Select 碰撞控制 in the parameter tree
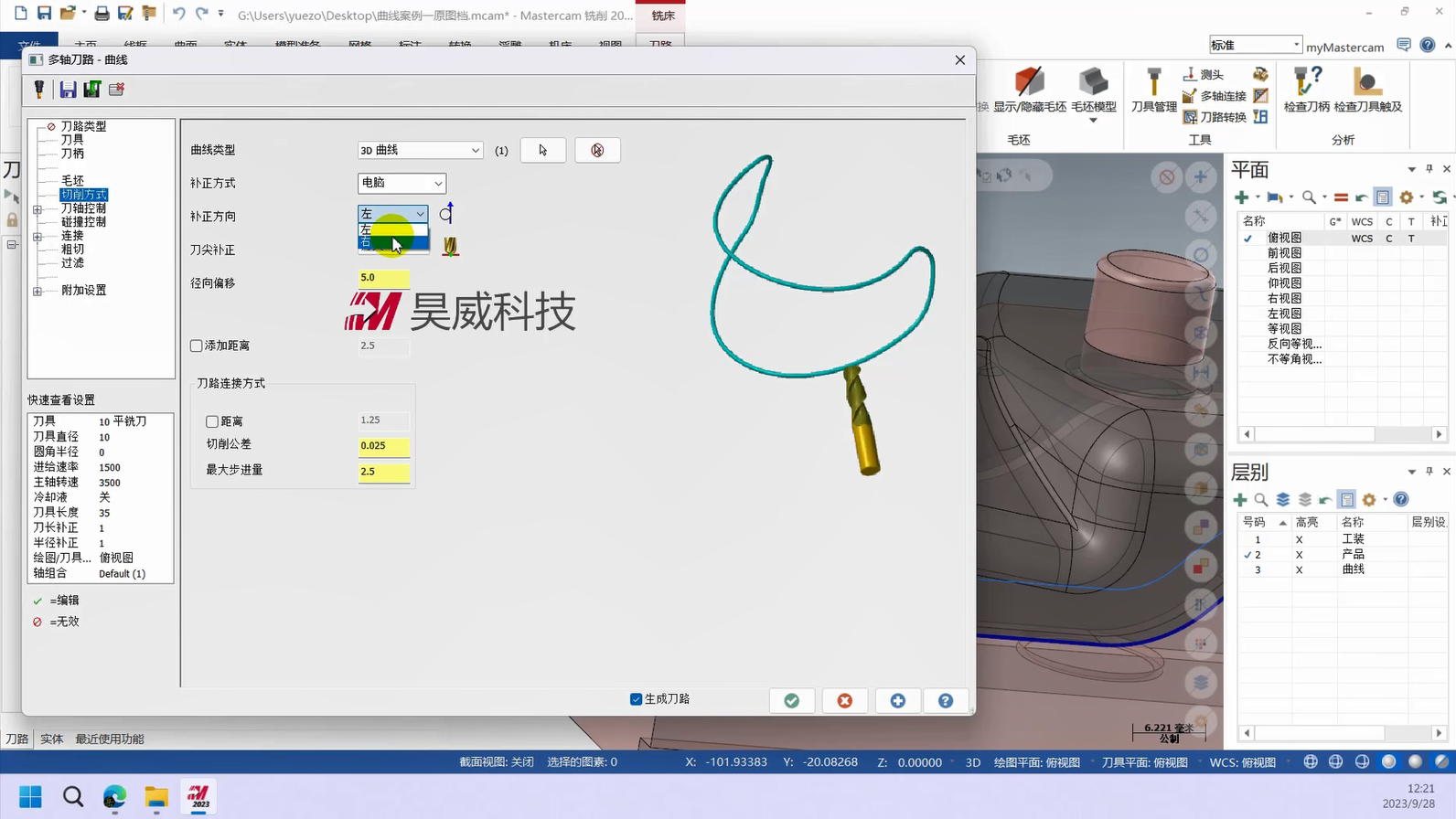 tap(83, 222)
